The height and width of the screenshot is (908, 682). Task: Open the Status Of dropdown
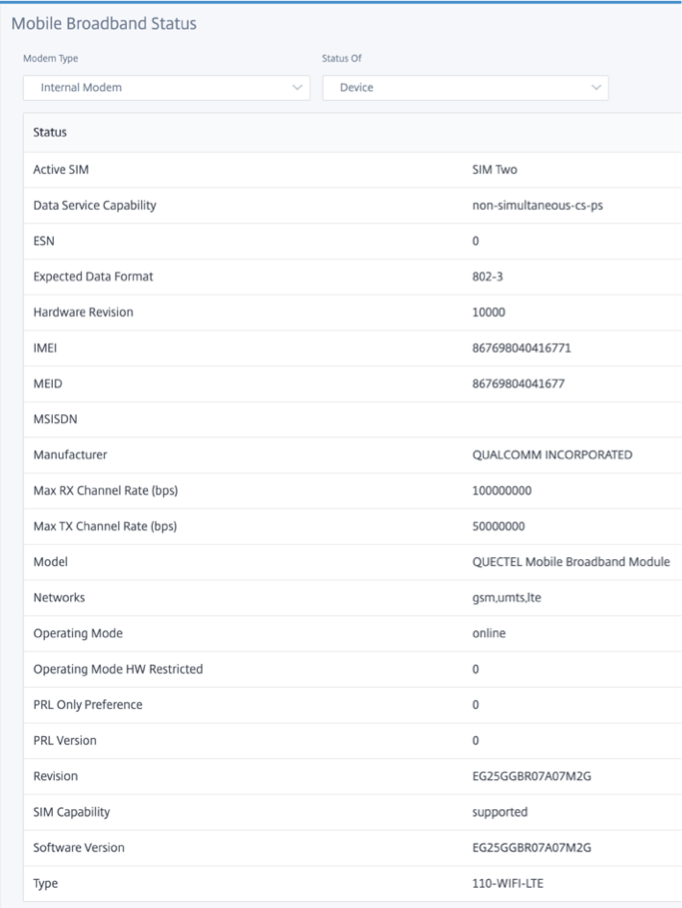[x=465, y=88]
